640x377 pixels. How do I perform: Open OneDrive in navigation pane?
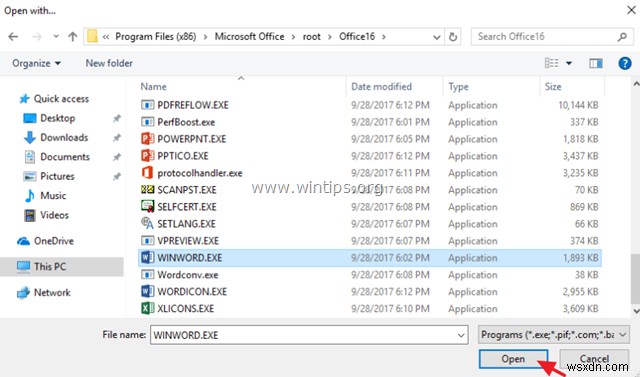tap(45, 241)
